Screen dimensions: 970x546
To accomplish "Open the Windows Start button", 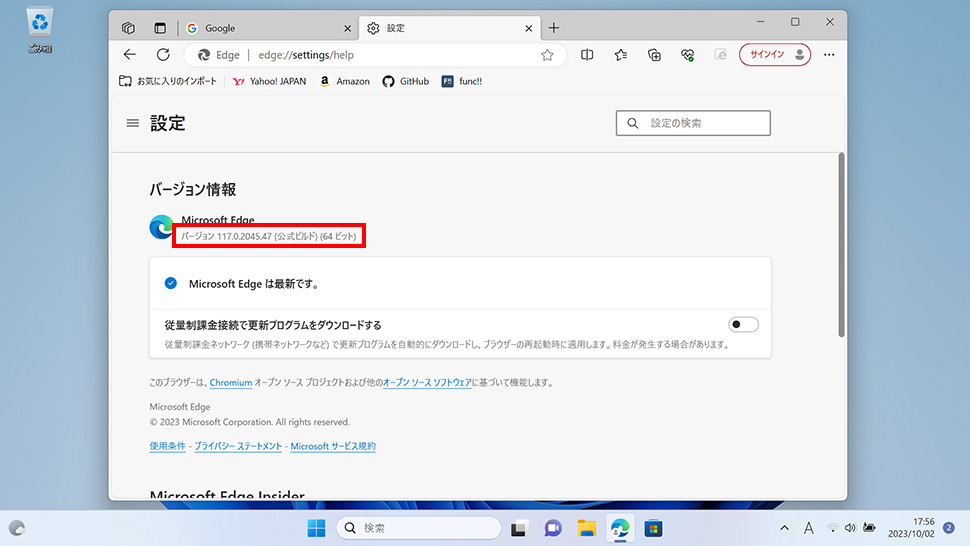I will pos(316,528).
